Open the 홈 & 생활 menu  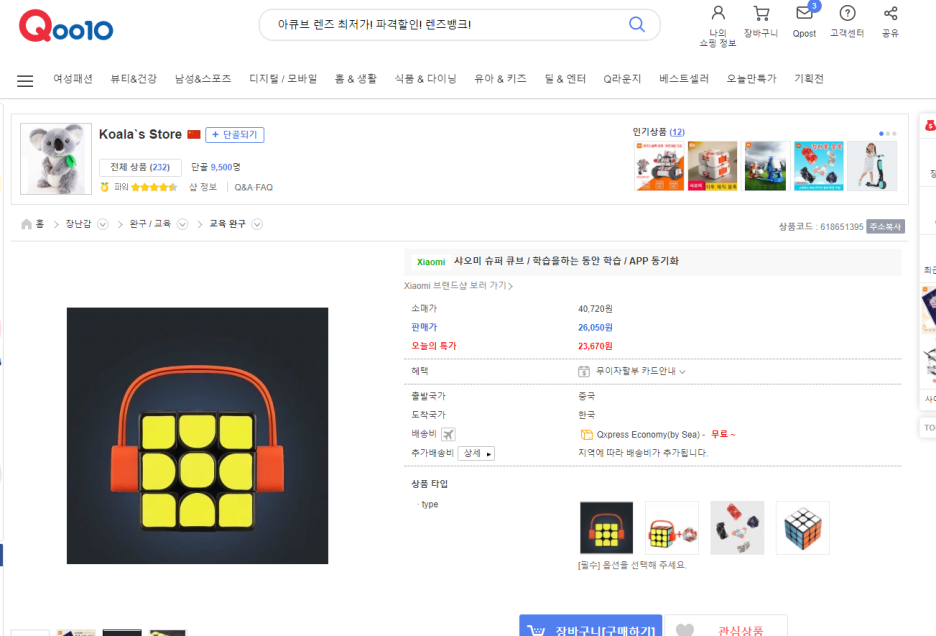click(x=356, y=79)
